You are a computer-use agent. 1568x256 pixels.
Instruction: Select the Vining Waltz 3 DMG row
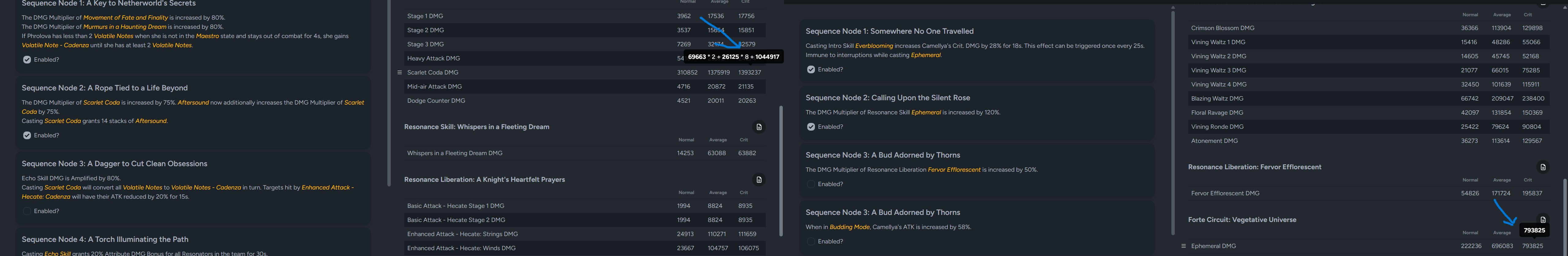point(1369,70)
